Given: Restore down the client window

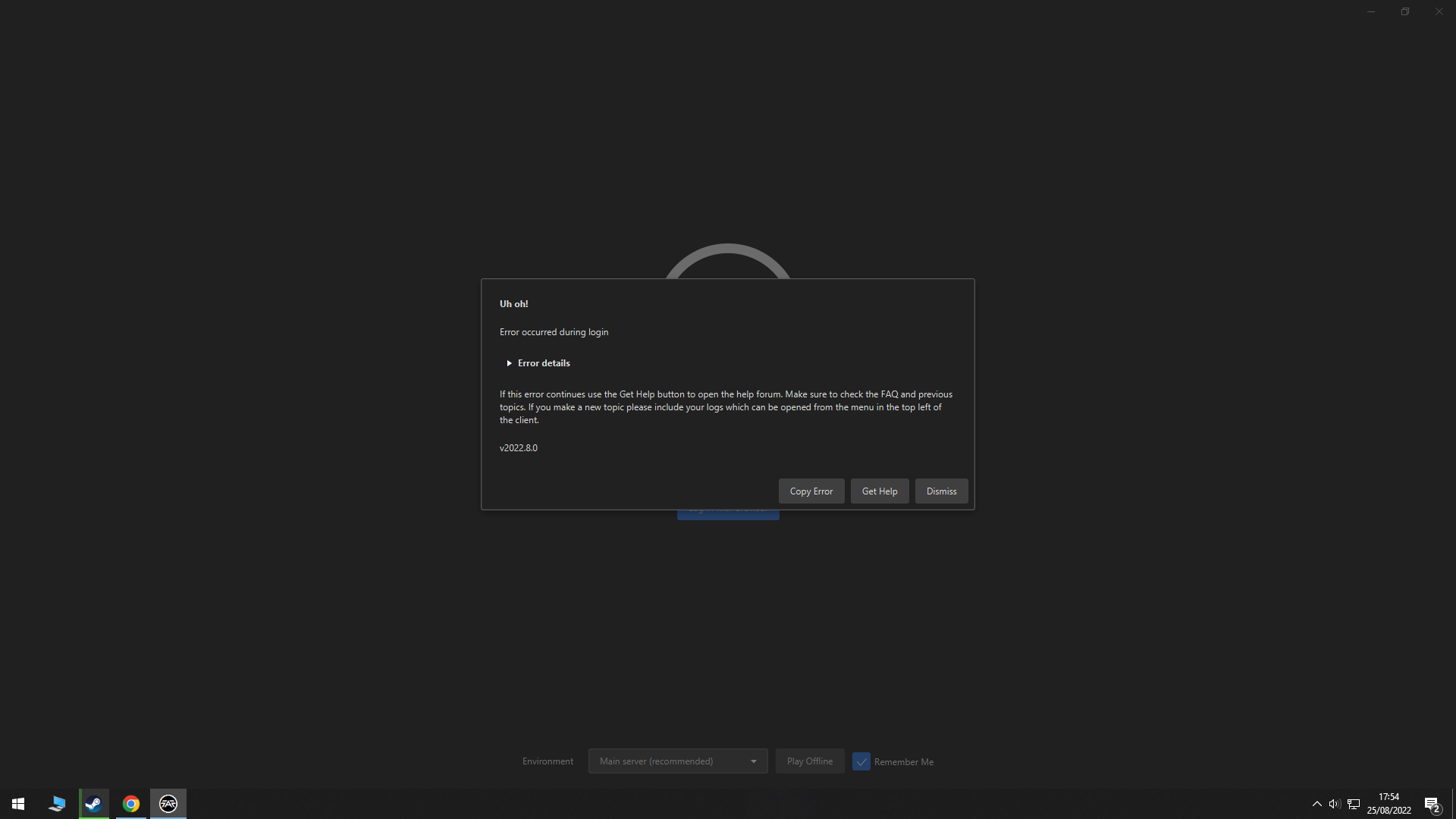Looking at the screenshot, I should coord(1405,11).
